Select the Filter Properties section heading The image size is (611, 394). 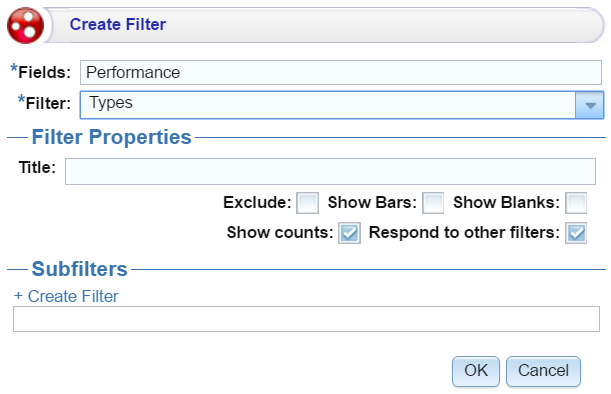(111, 137)
